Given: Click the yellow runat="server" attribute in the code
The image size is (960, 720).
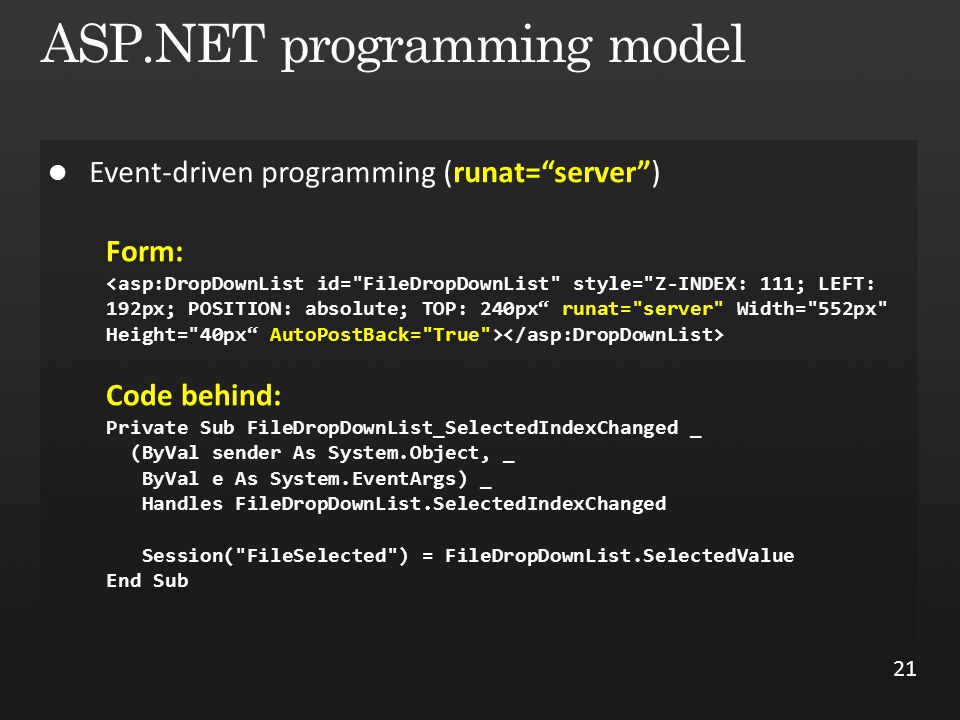Looking at the screenshot, I should point(642,309).
